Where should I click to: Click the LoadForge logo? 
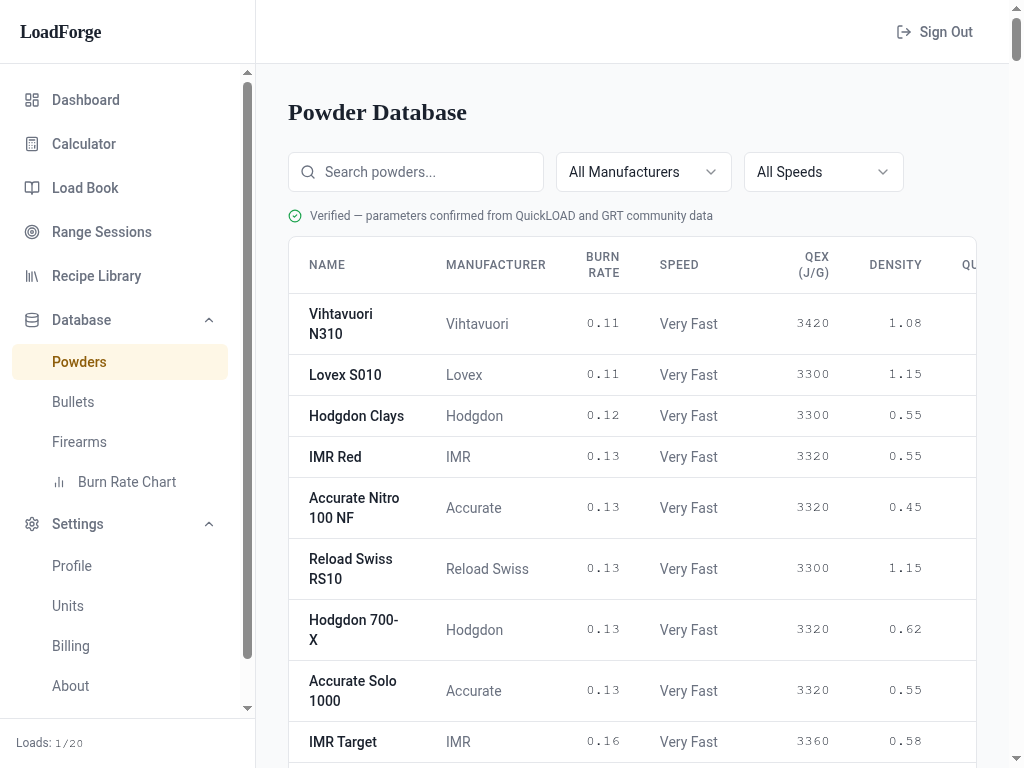61,32
